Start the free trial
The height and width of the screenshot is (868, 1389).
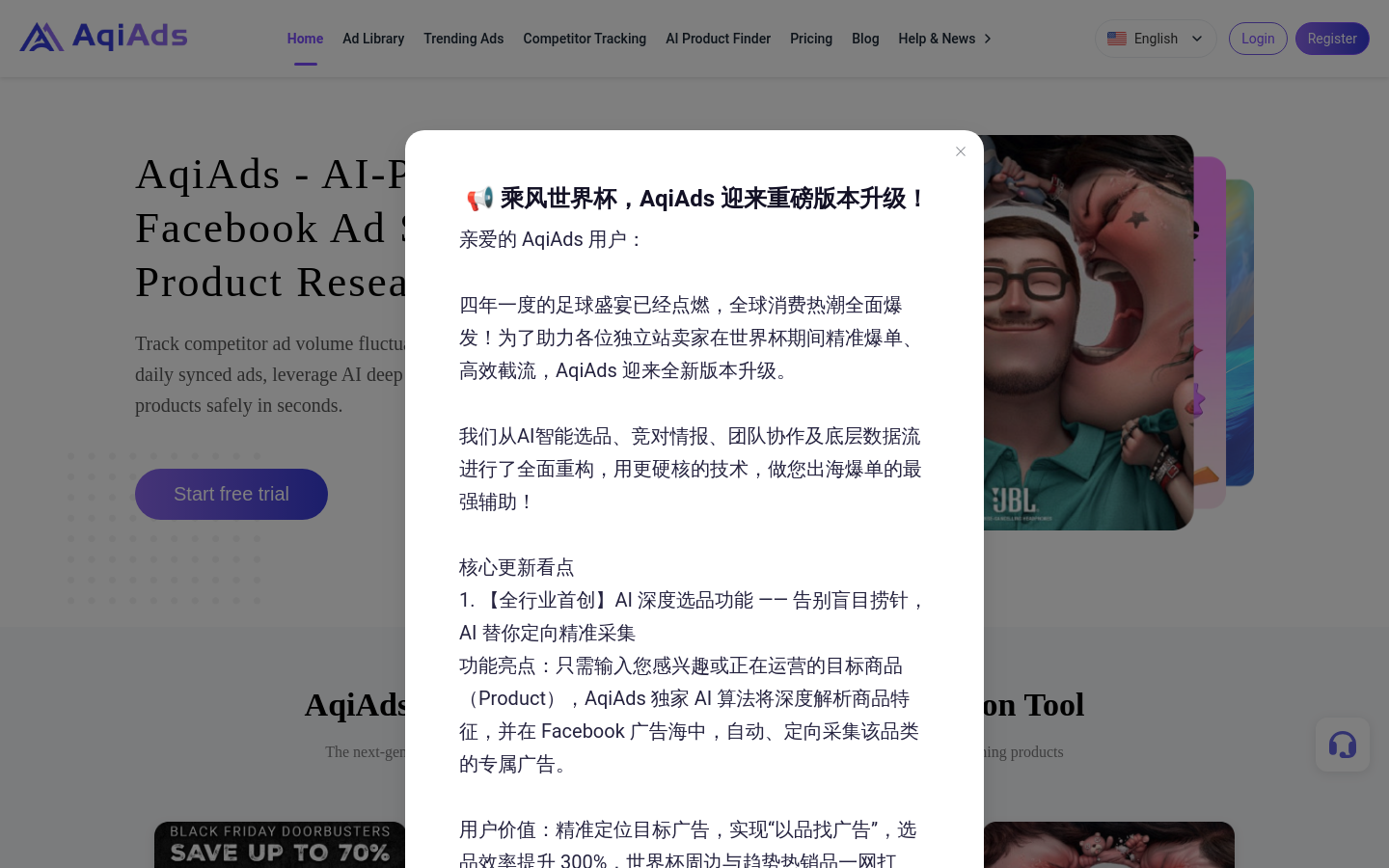231,494
